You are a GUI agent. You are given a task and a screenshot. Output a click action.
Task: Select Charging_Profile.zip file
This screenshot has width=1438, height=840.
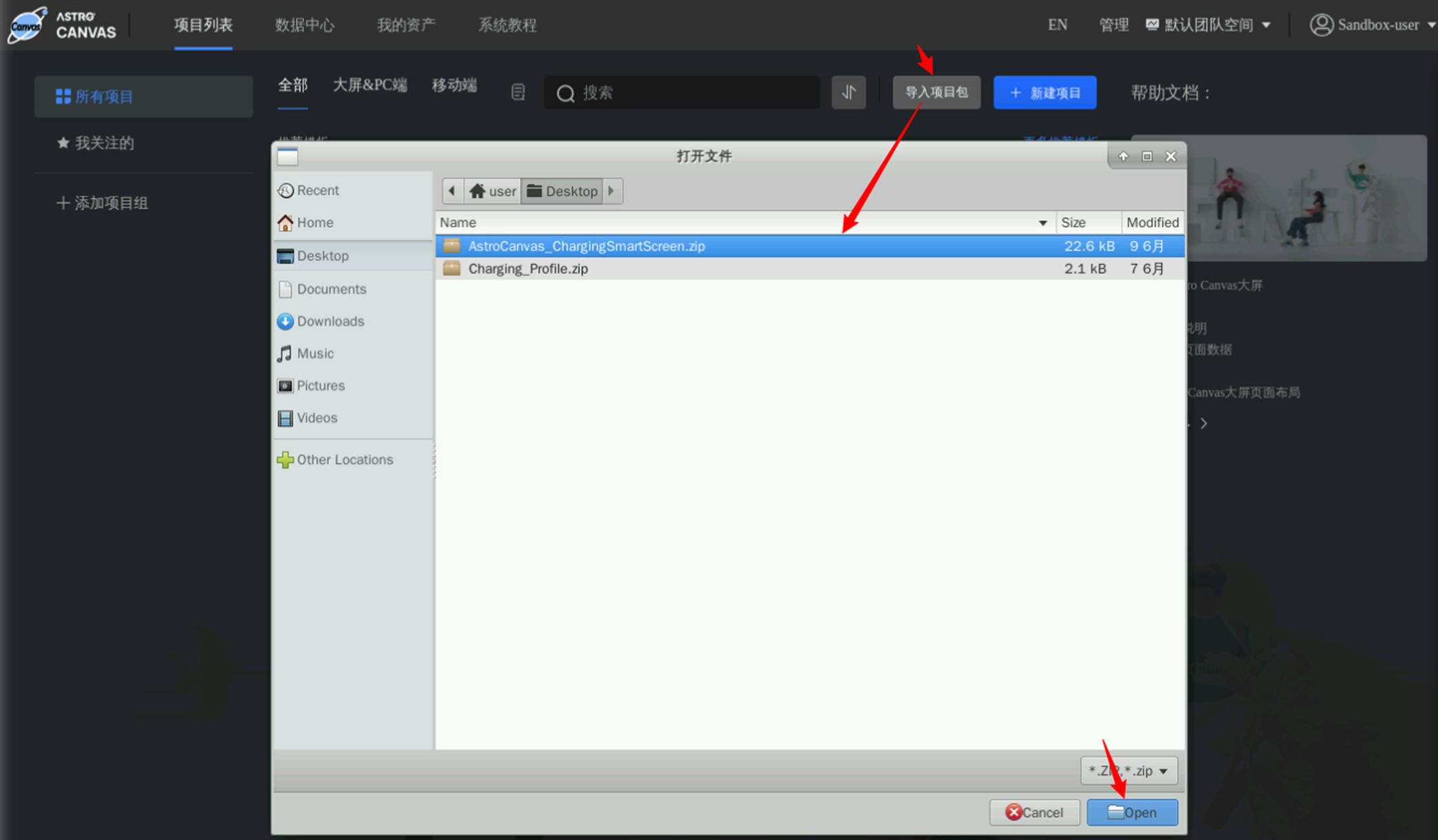(x=528, y=269)
